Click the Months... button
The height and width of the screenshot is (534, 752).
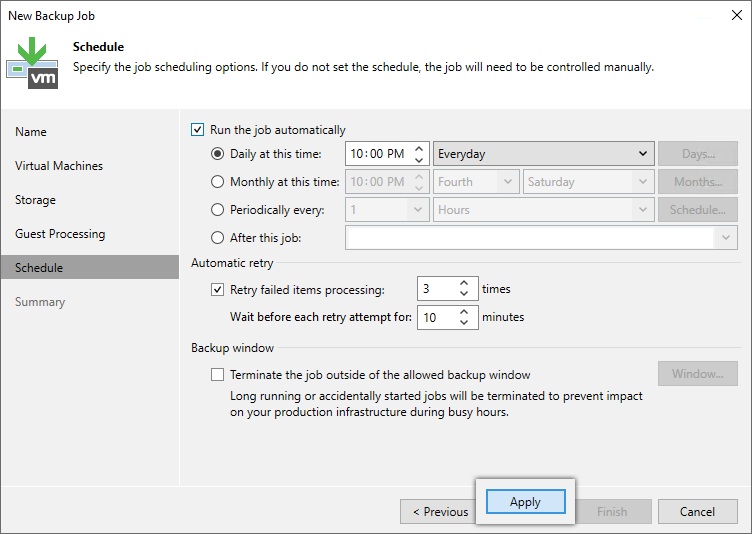[x=698, y=181]
